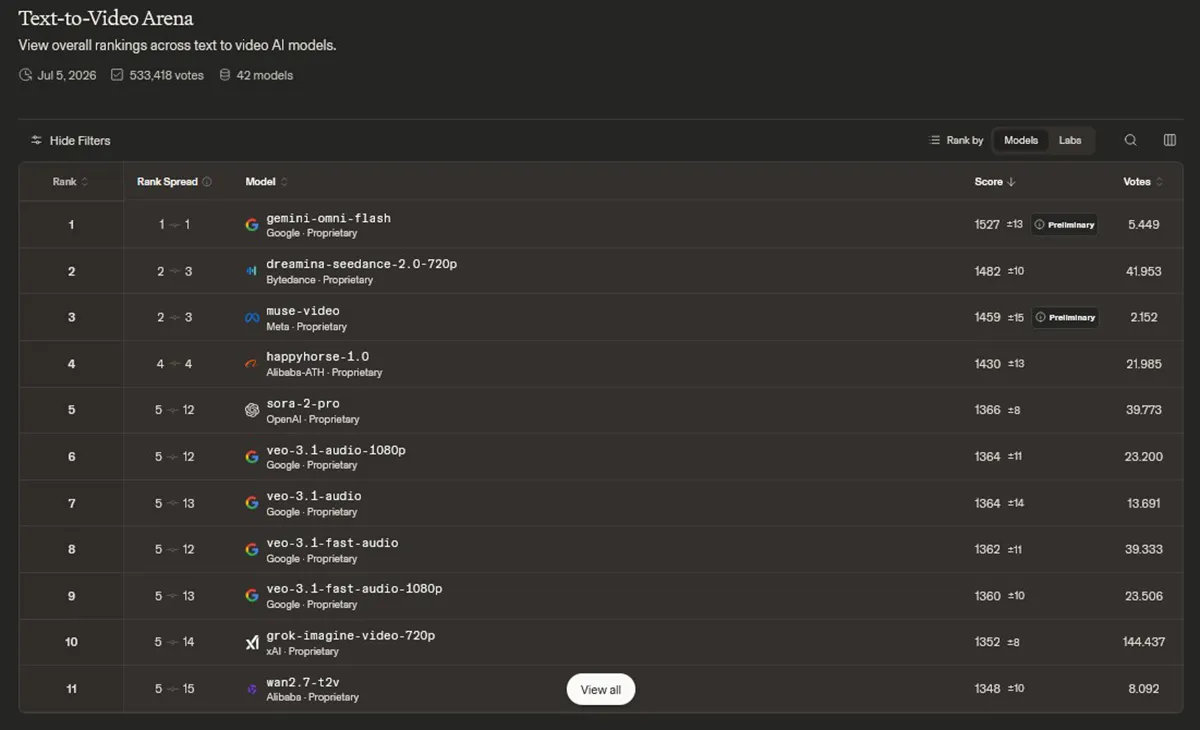Click the database icon next to 42 models
This screenshot has width=1200, height=730.
click(x=225, y=75)
